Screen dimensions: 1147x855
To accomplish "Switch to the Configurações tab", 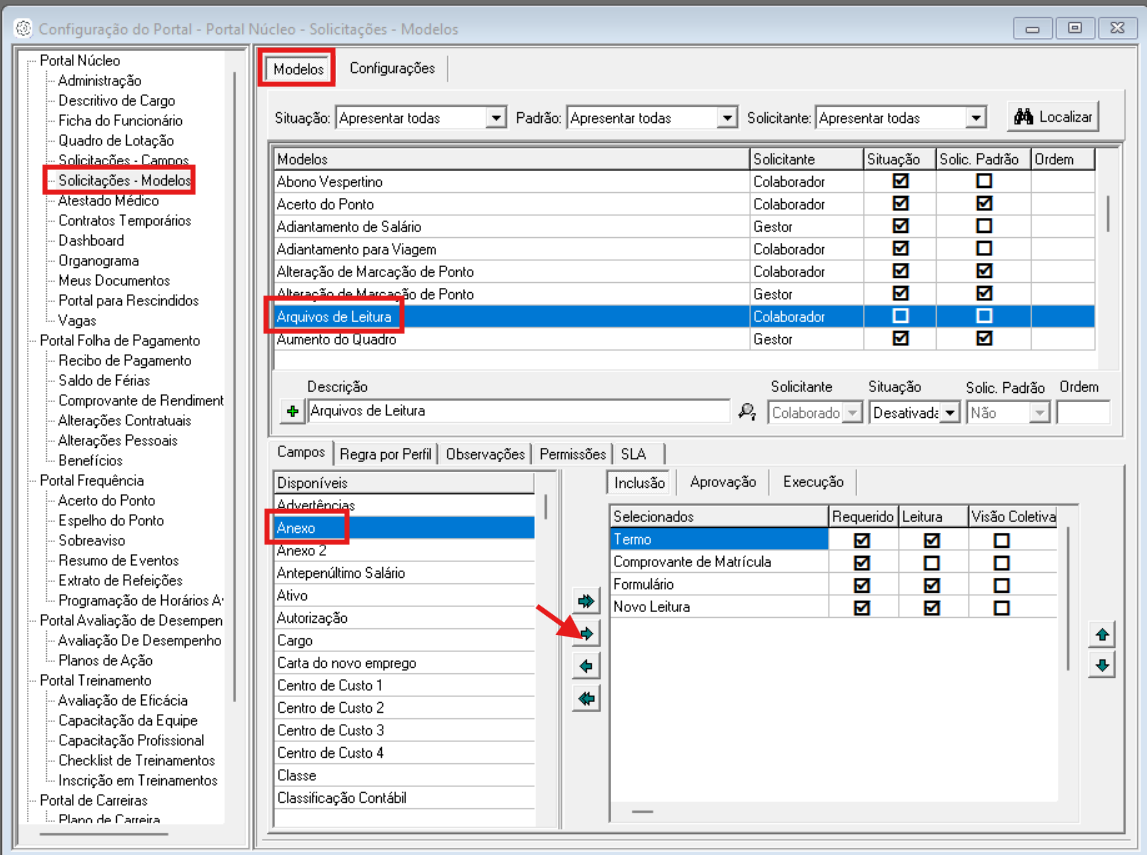I will pos(392,69).
